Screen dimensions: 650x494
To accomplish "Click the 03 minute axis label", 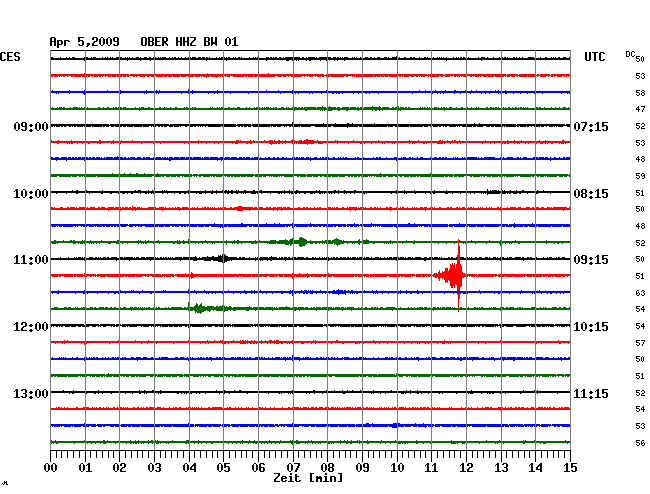I will (x=154, y=468).
